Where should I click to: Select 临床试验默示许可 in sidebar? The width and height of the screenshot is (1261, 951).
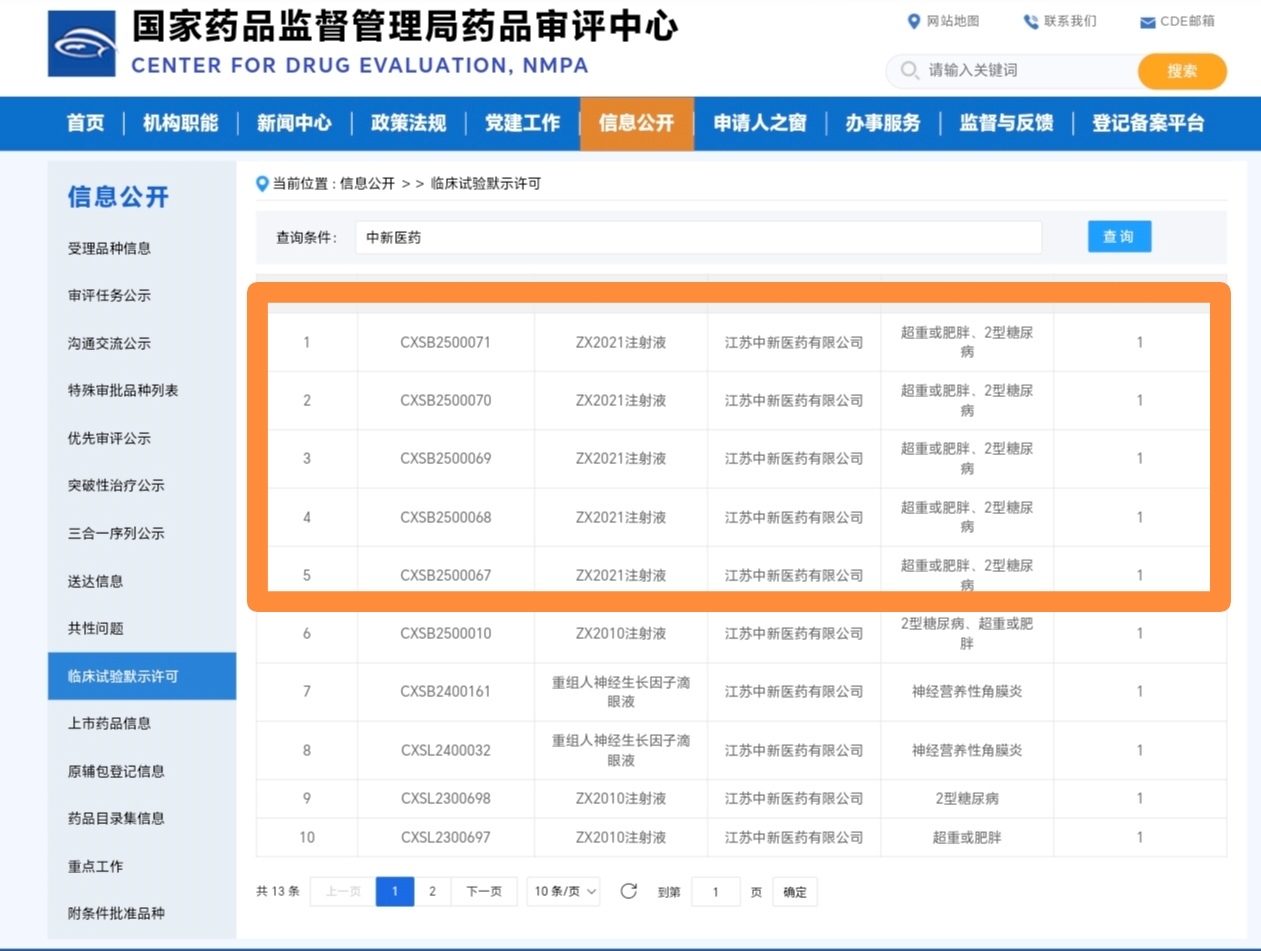coord(142,676)
